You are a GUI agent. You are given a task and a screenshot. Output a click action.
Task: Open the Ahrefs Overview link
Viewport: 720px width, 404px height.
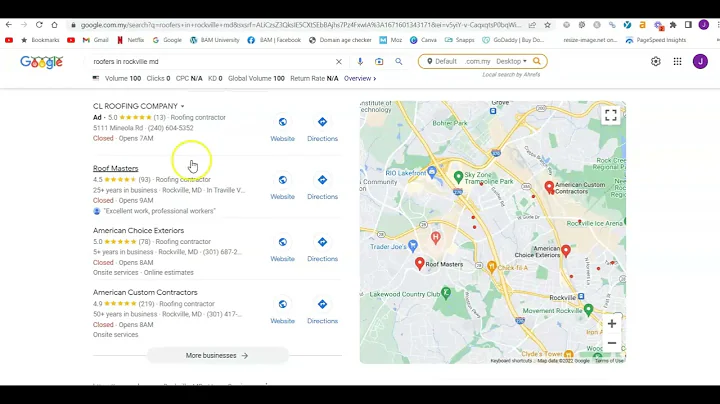click(x=360, y=79)
